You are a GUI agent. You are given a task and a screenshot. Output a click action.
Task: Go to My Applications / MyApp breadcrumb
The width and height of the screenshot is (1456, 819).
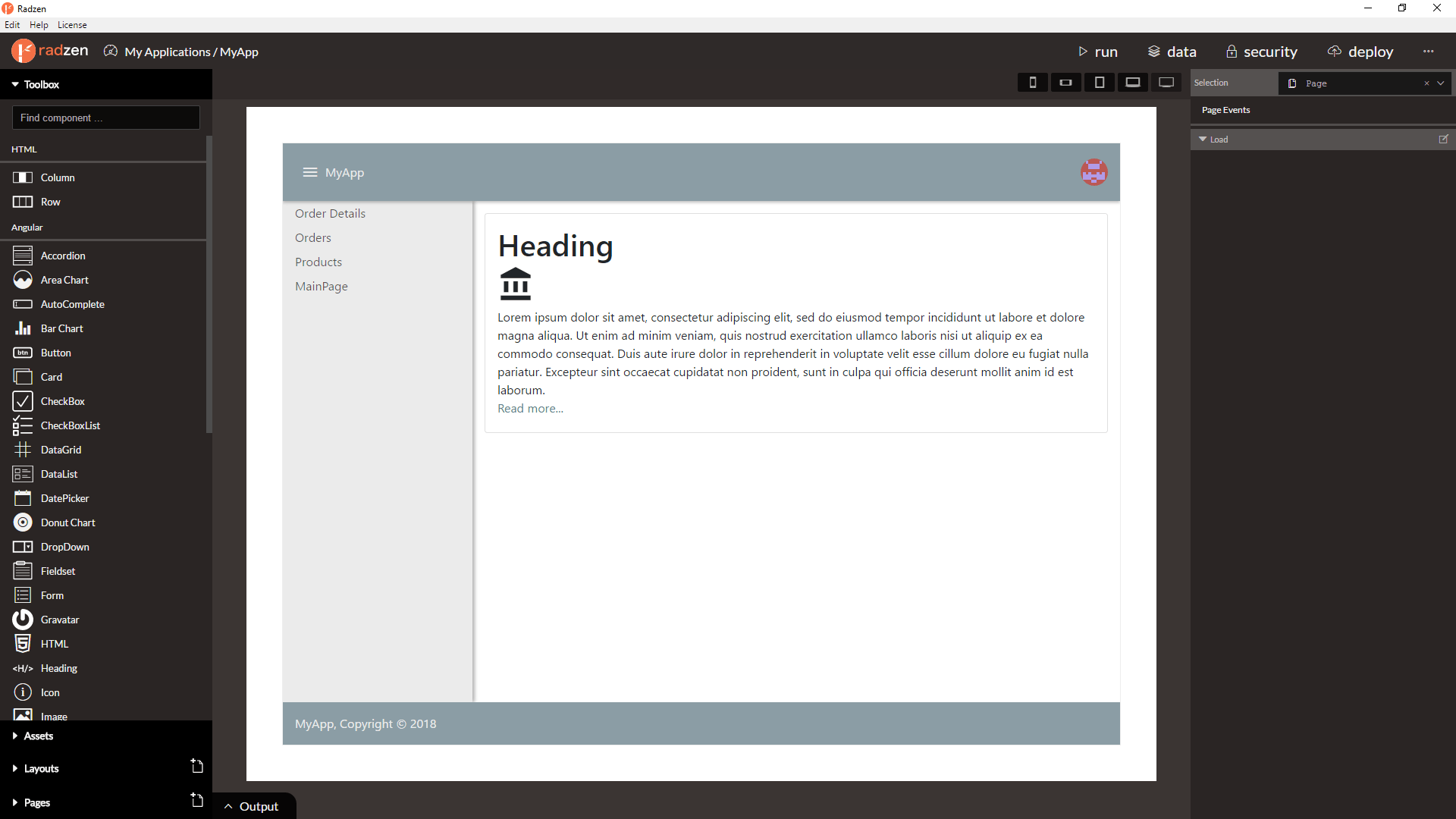191,52
